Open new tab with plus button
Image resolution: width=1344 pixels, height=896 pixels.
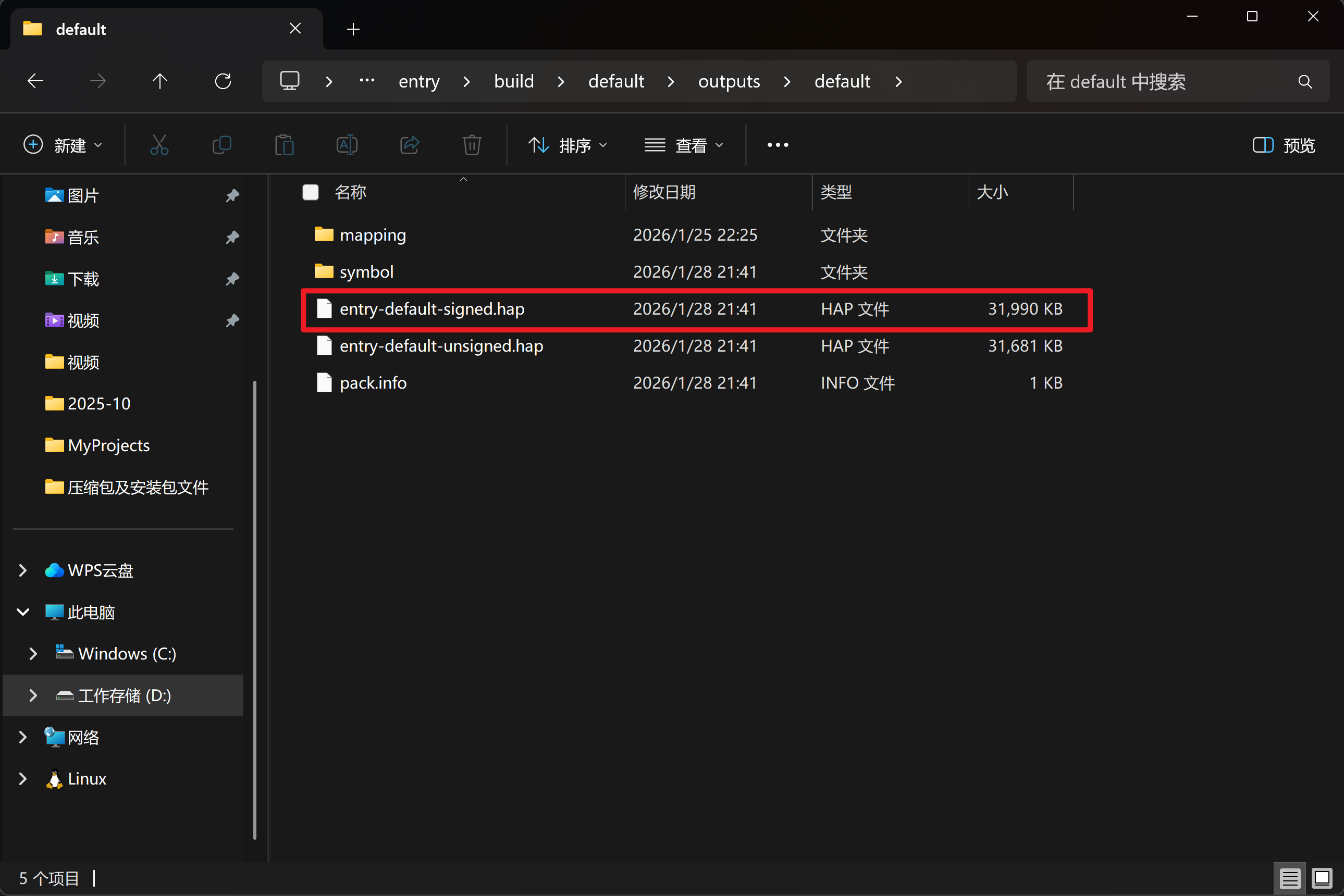(353, 29)
